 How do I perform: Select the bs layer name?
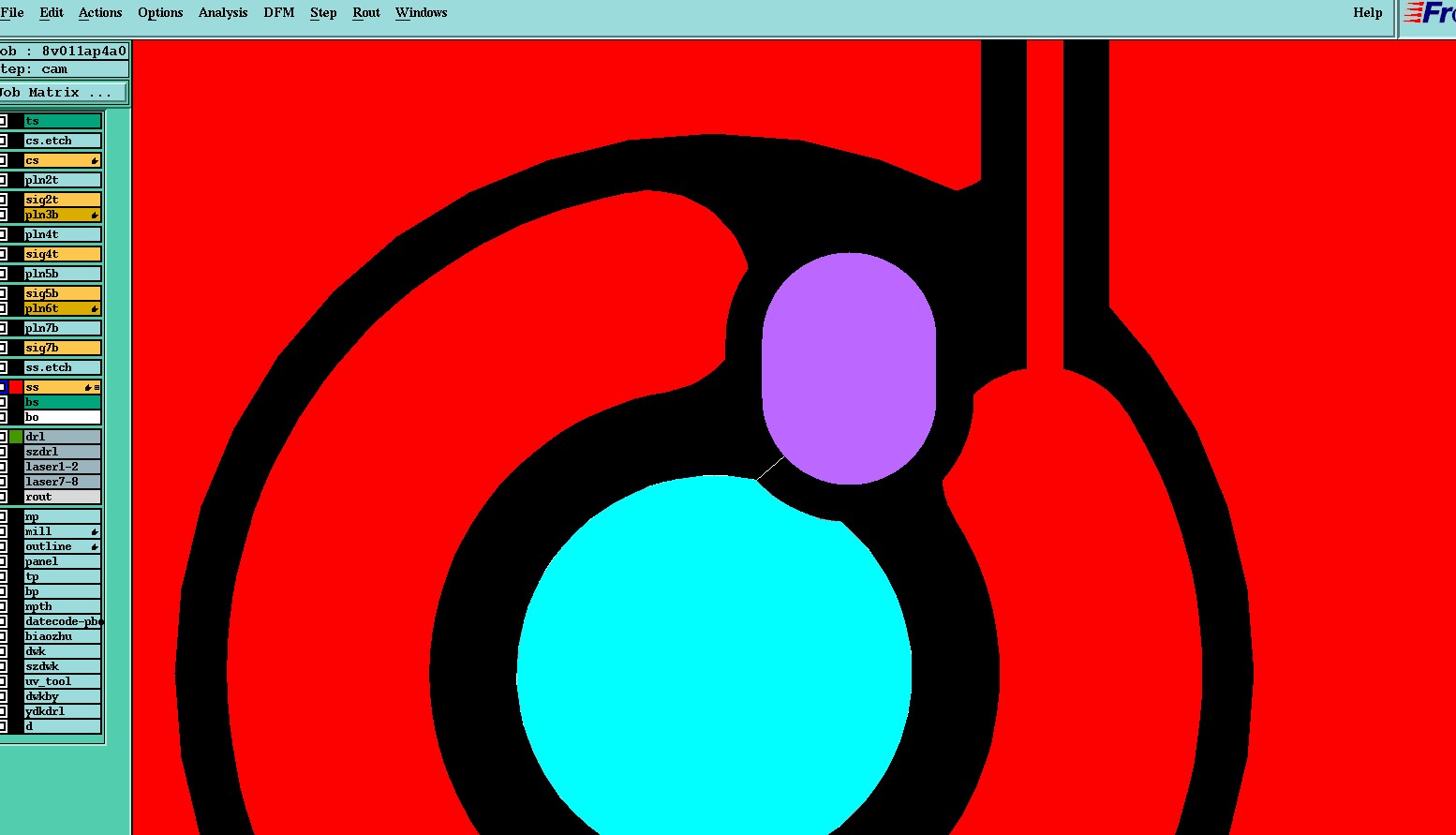coord(62,402)
